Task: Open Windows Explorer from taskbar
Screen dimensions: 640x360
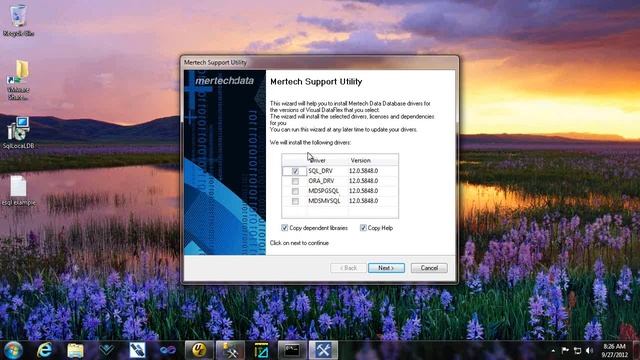Action: click(x=76, y=350)
